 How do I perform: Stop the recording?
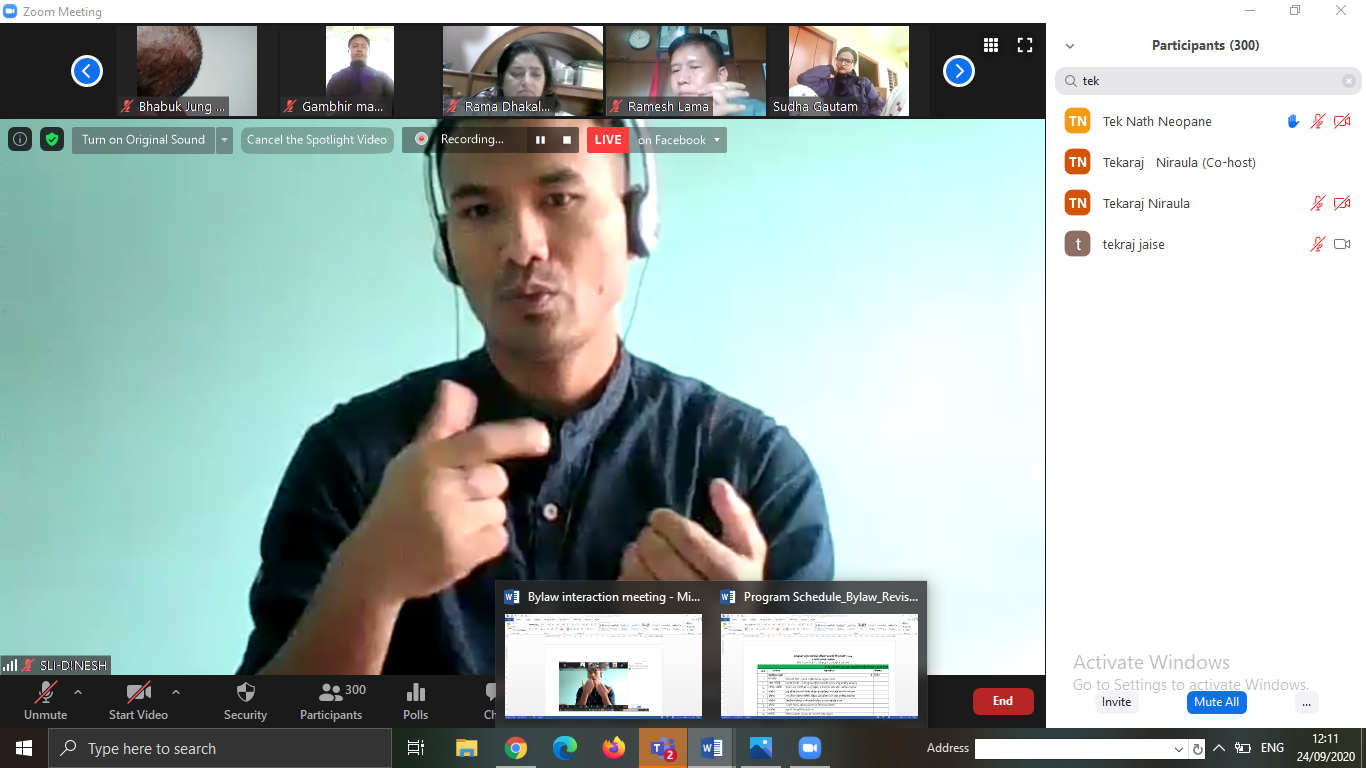pyautogui.click(x=567, y=140)
